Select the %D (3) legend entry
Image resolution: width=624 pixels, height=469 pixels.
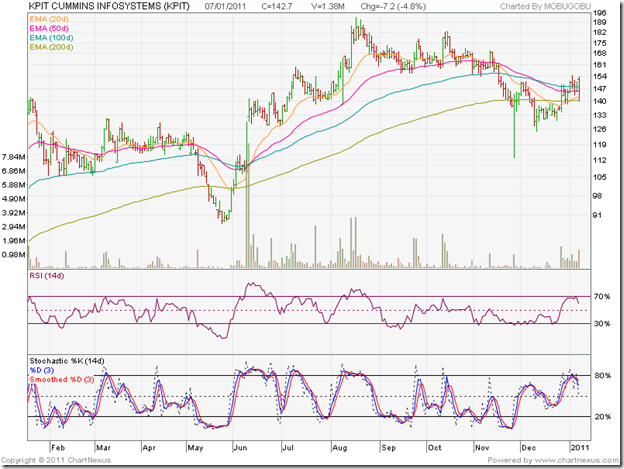click(x=42, y=370)
